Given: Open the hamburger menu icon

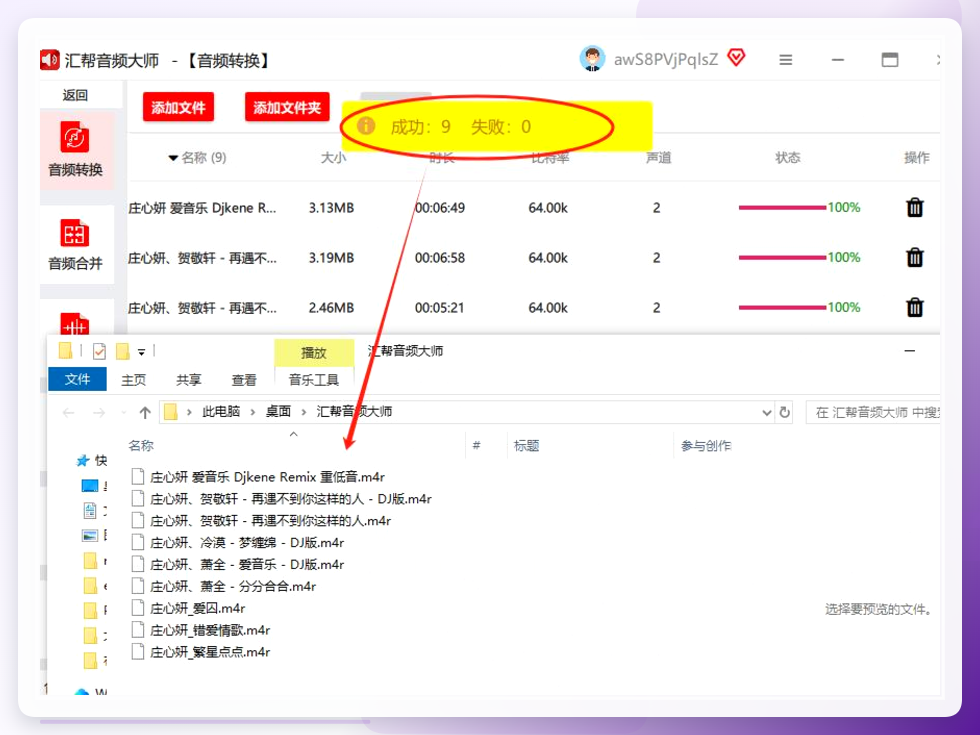Looking at the screenshot, I should tap(786, 60).
